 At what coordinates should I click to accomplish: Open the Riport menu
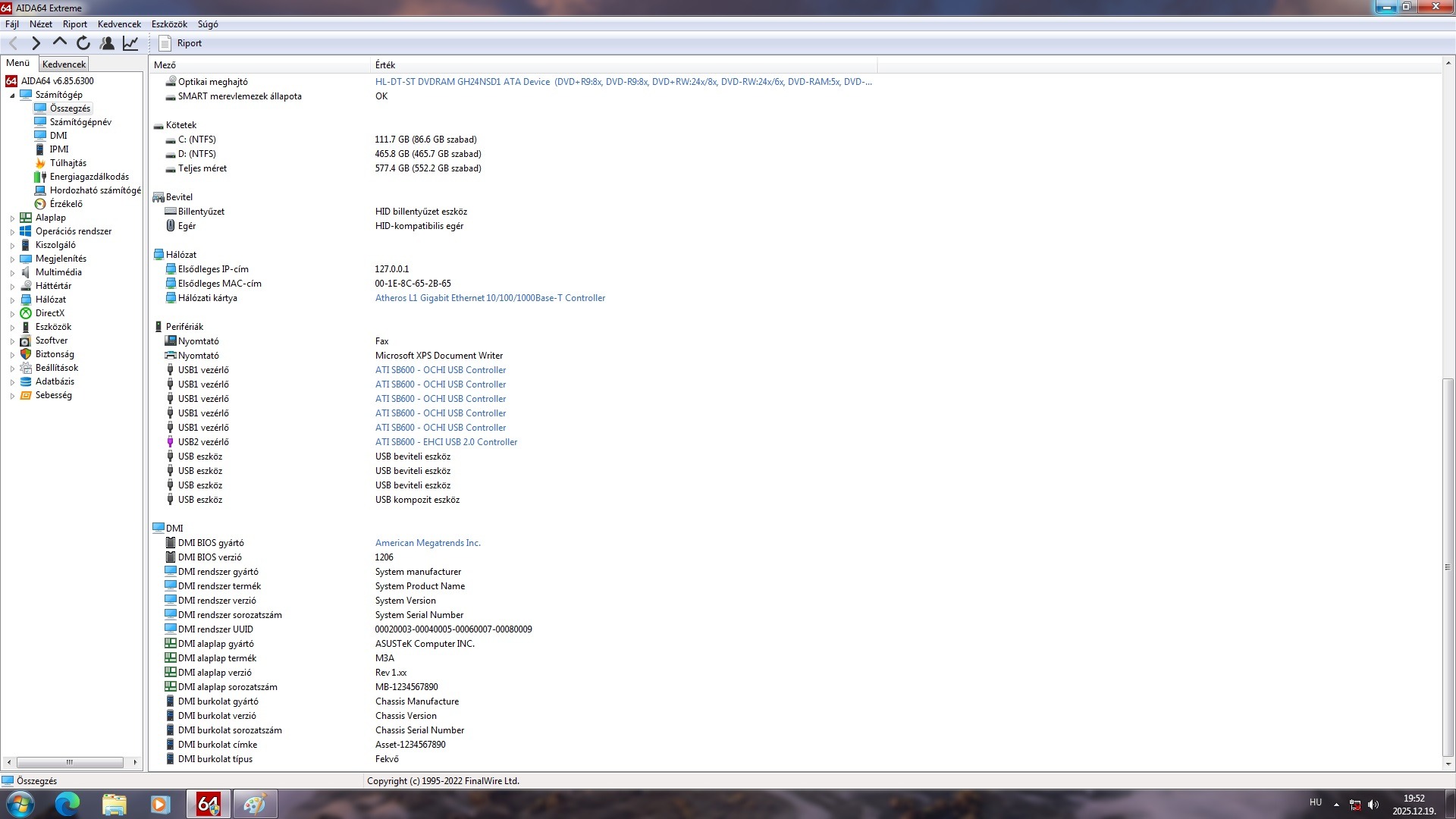pyautogui.click(x=74, y=24)
